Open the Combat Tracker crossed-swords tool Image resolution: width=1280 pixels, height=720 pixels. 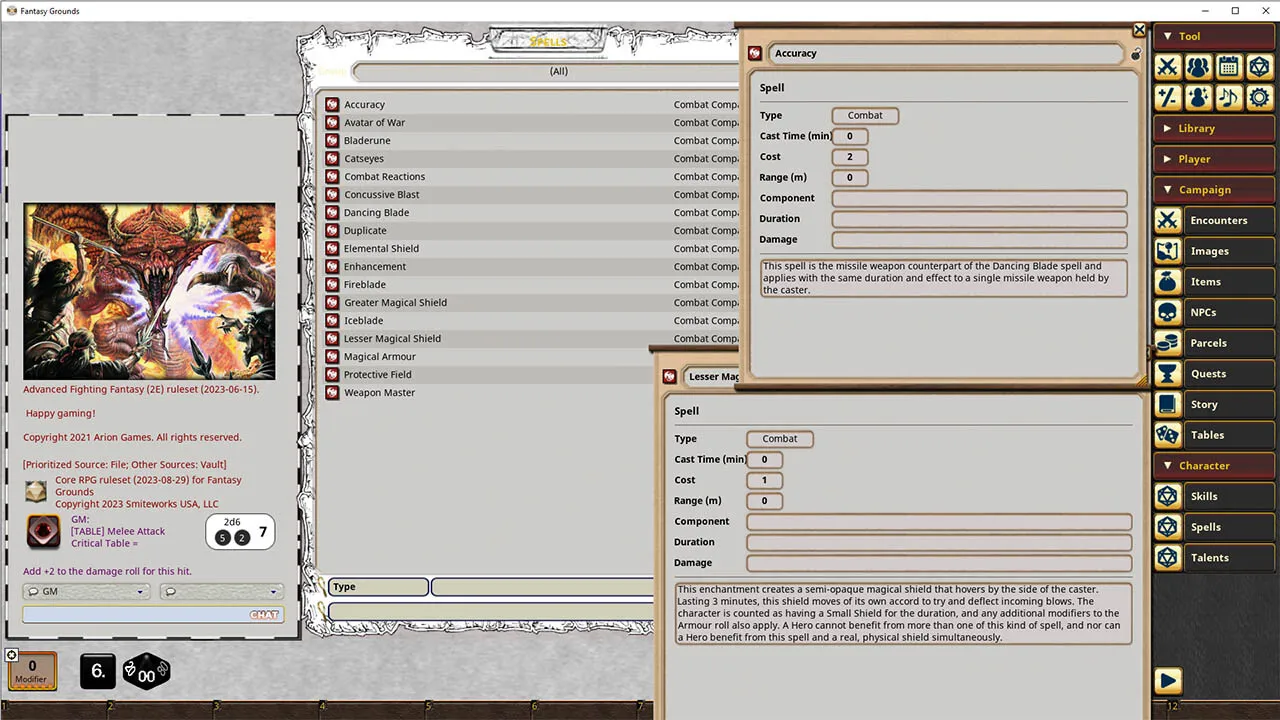point(1168,67)
